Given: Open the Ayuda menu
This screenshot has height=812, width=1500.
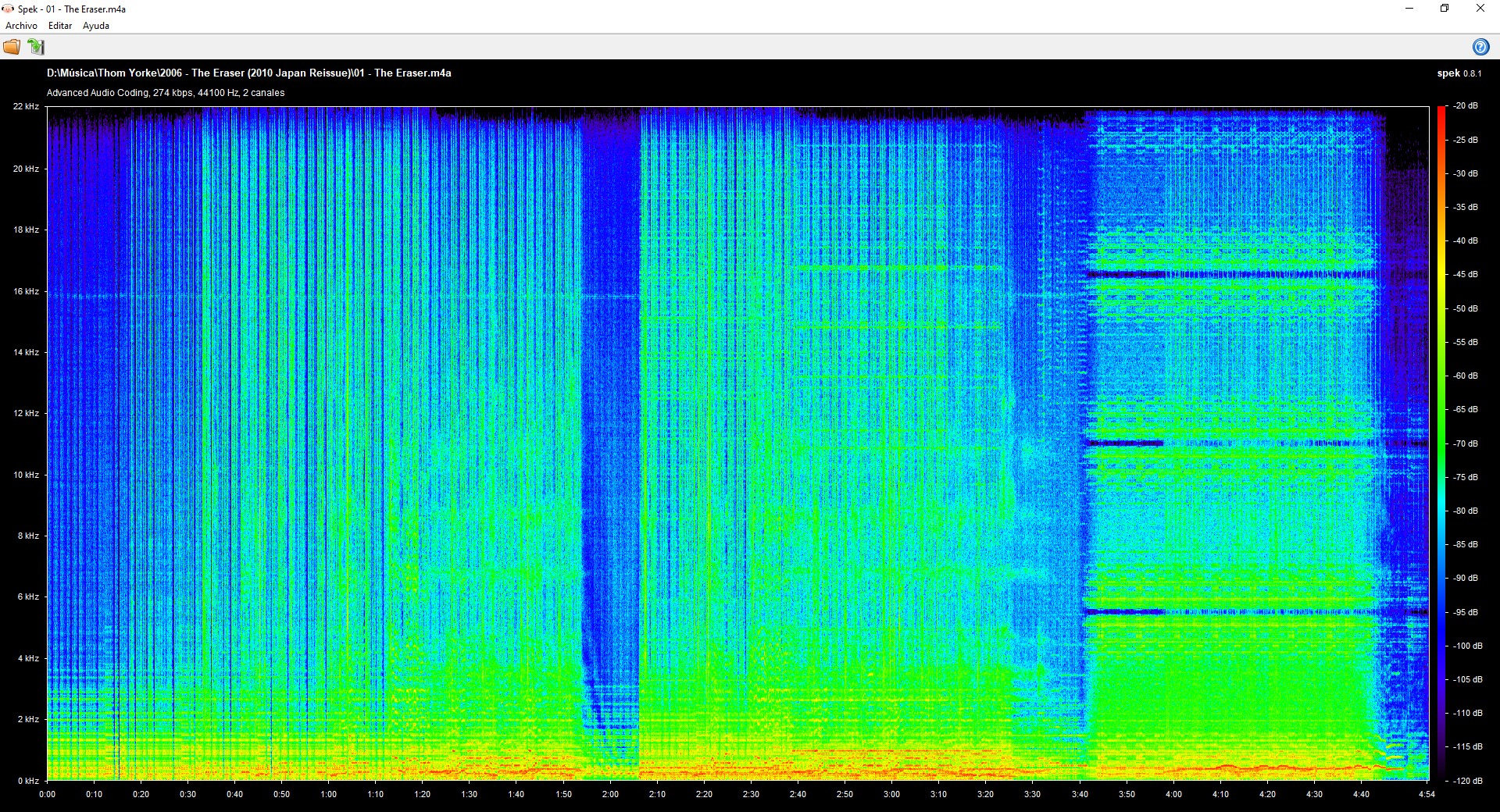Looking at the screenshot, I should pyautogui.click(x=96, y=26).
